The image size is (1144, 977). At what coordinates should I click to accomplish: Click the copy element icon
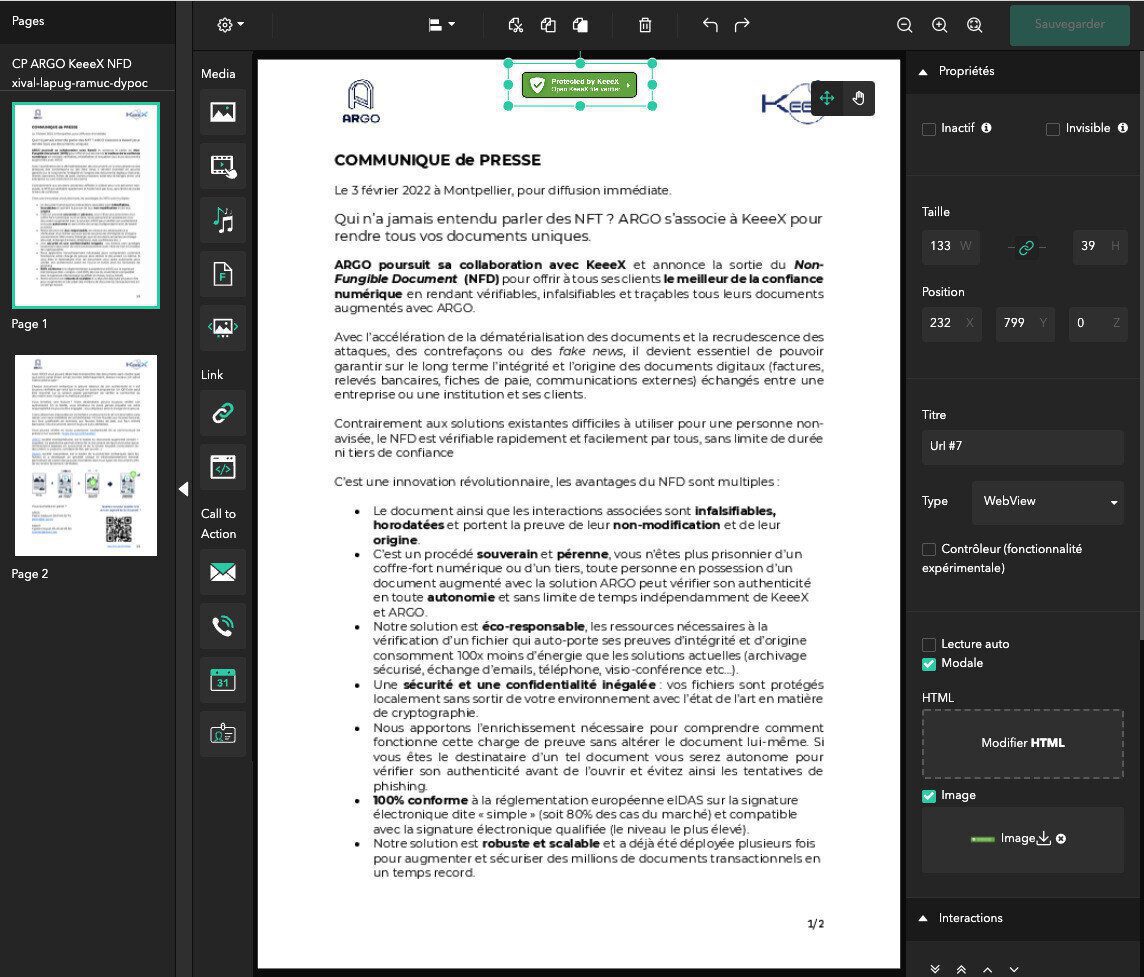coord(548,26)
